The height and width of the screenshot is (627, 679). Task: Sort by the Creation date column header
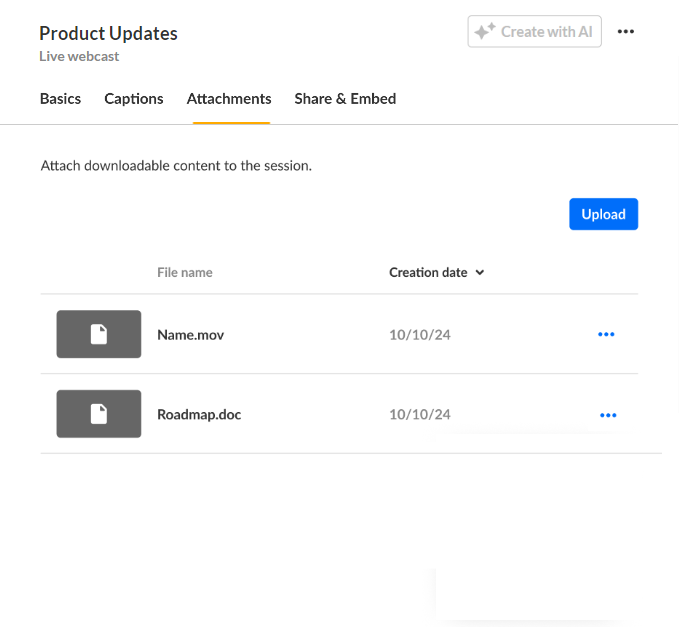click(428, 272)
